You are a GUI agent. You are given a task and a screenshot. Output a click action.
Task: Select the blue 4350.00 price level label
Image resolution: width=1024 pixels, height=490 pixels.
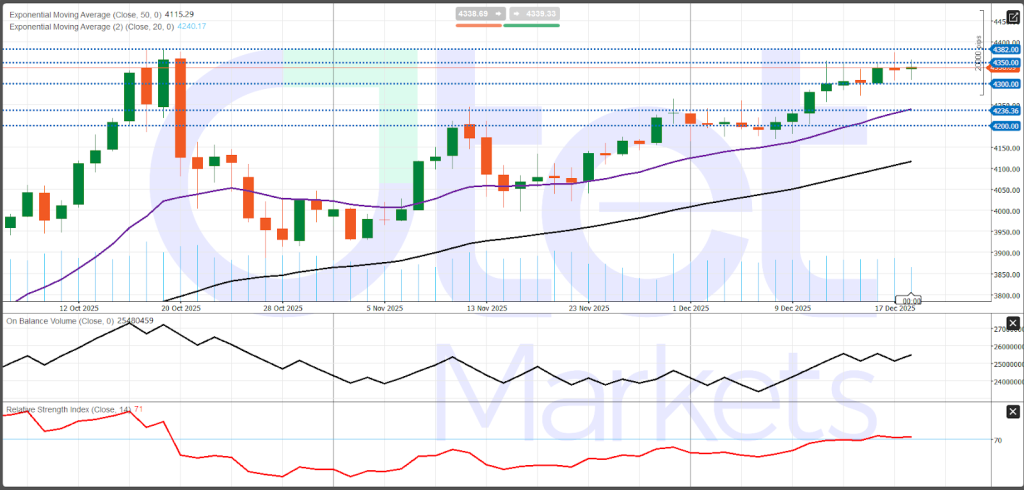1004,63
